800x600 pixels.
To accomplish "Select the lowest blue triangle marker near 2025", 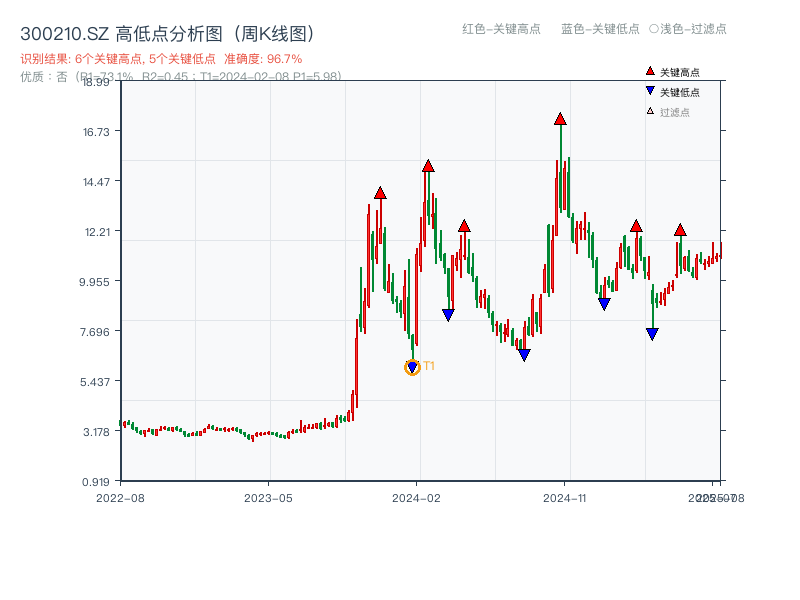I will [x=652, y=333].
